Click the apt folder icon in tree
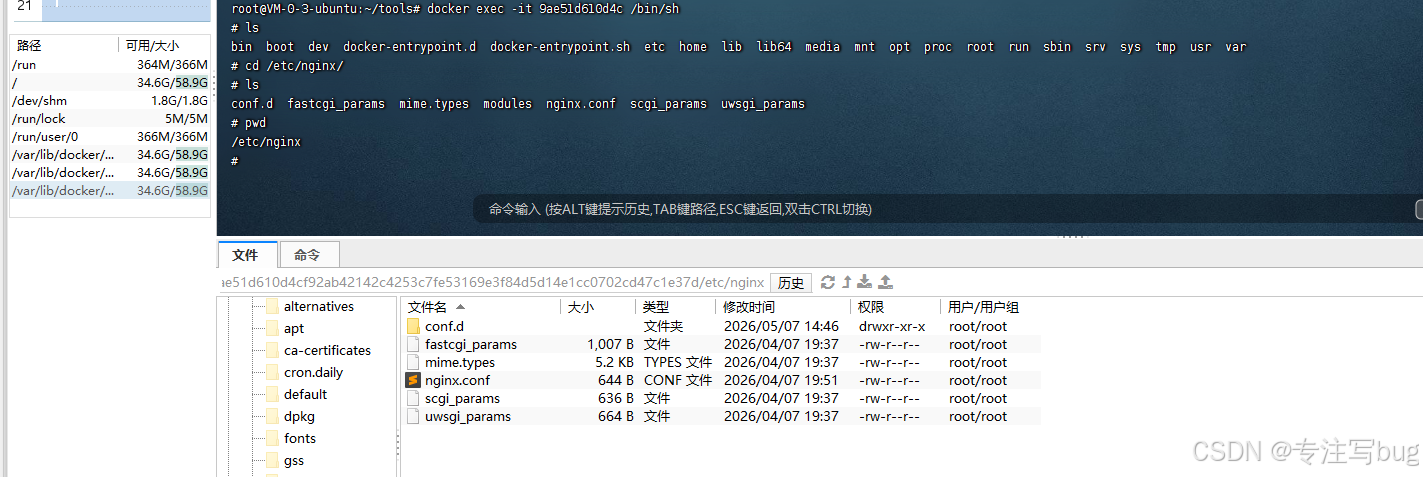The width and height of the screenshot is (1423, 477). pos(271,328)
